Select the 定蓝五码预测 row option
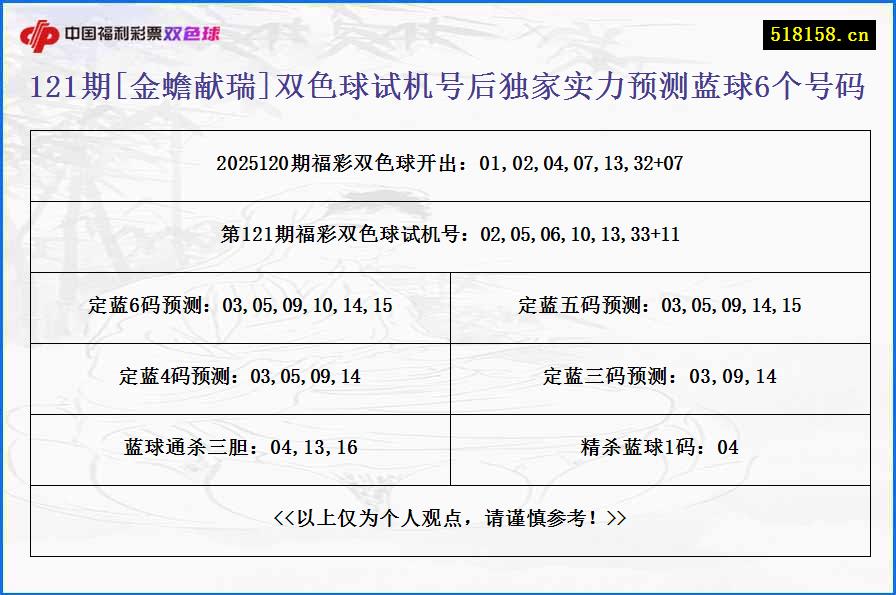The width and height of the screenshot is (896, 595). click(660, 307)
